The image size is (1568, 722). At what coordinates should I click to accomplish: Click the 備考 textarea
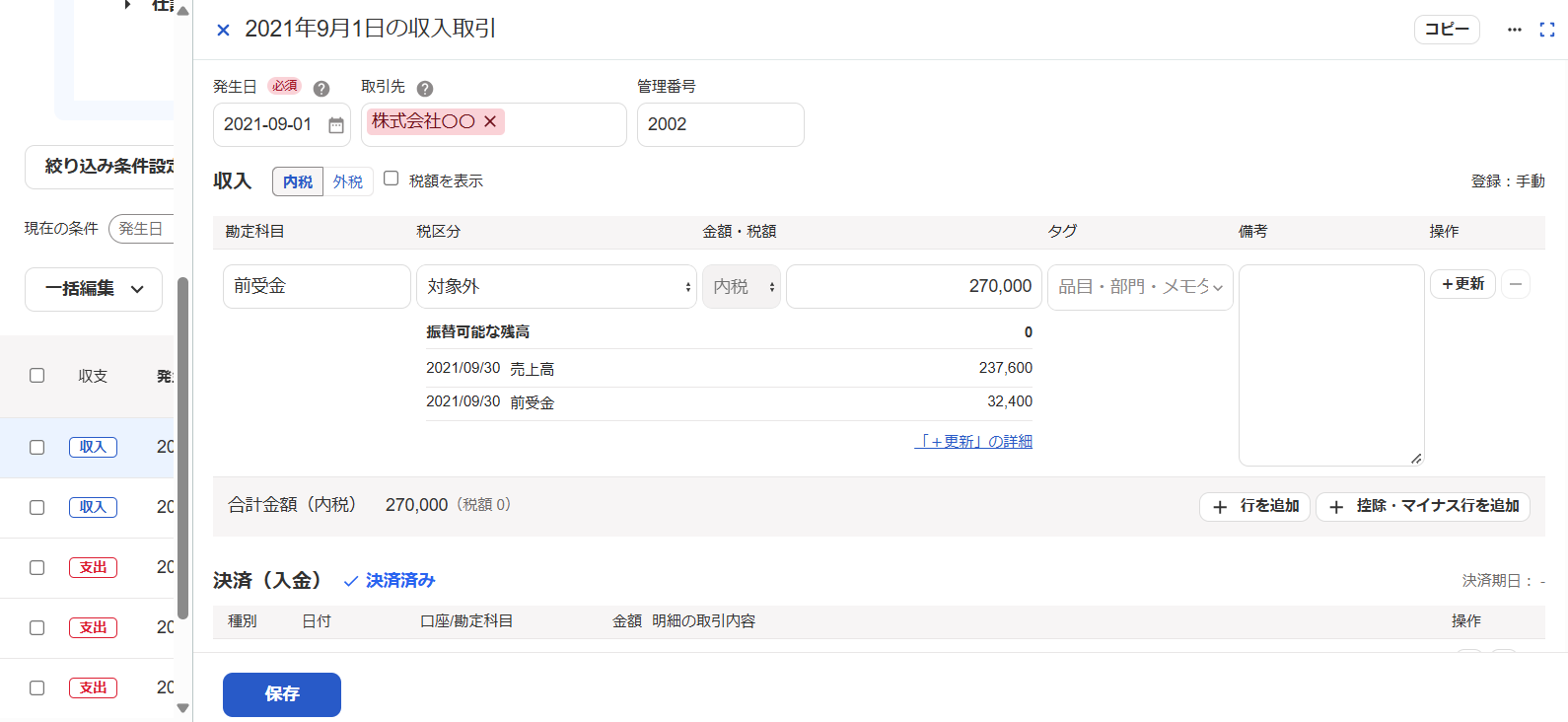[x=1331, y=365]
